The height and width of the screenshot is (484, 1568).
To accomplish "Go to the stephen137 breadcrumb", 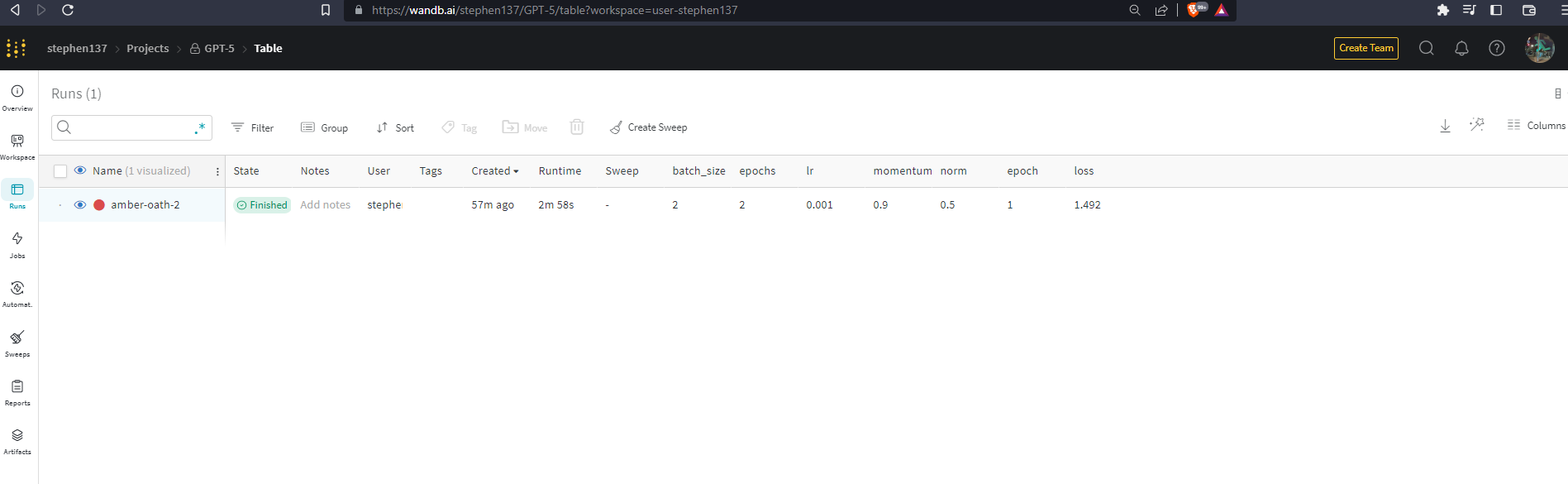I will point(77,48).
